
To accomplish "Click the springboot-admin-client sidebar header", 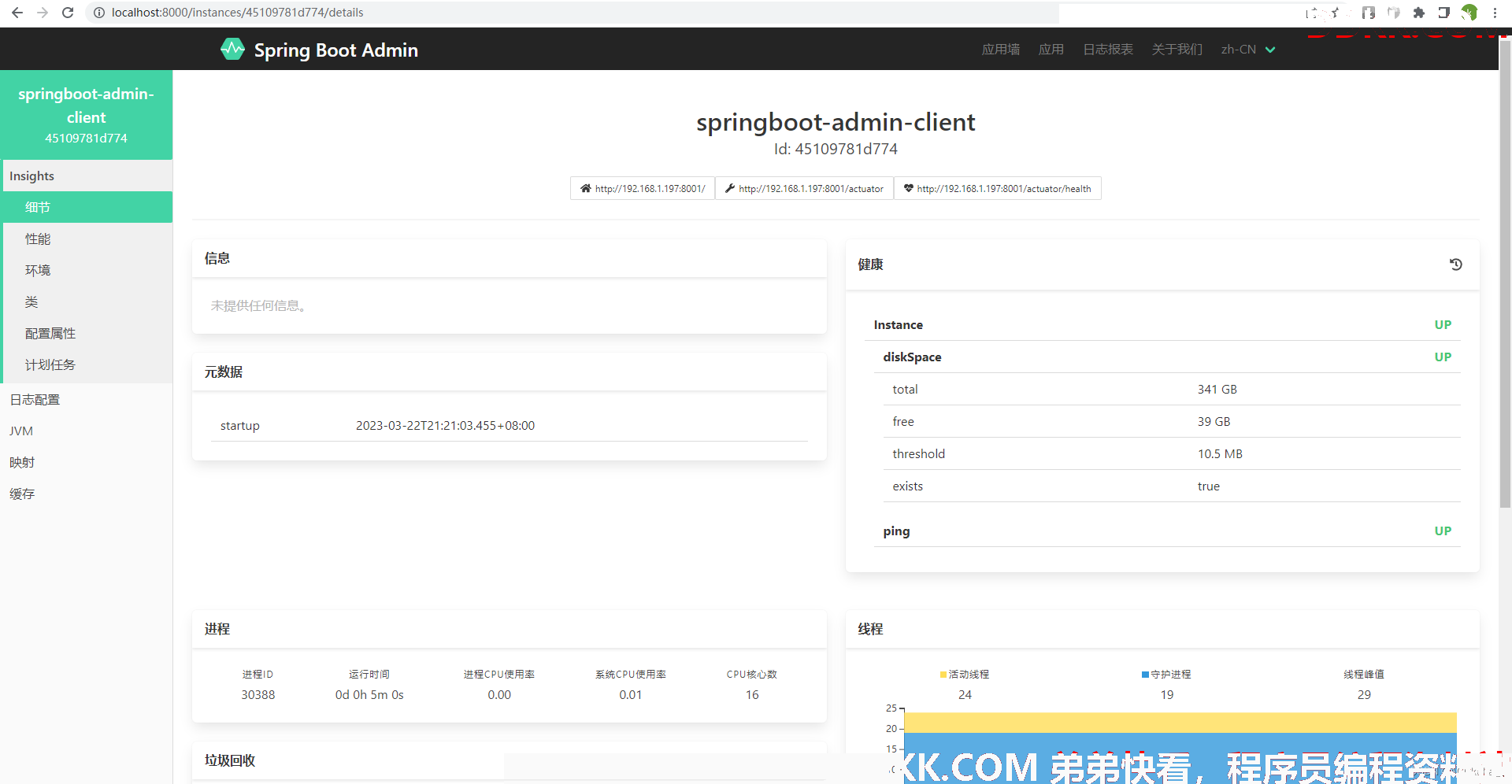I will pyautogui.click(x=87, y=115).
